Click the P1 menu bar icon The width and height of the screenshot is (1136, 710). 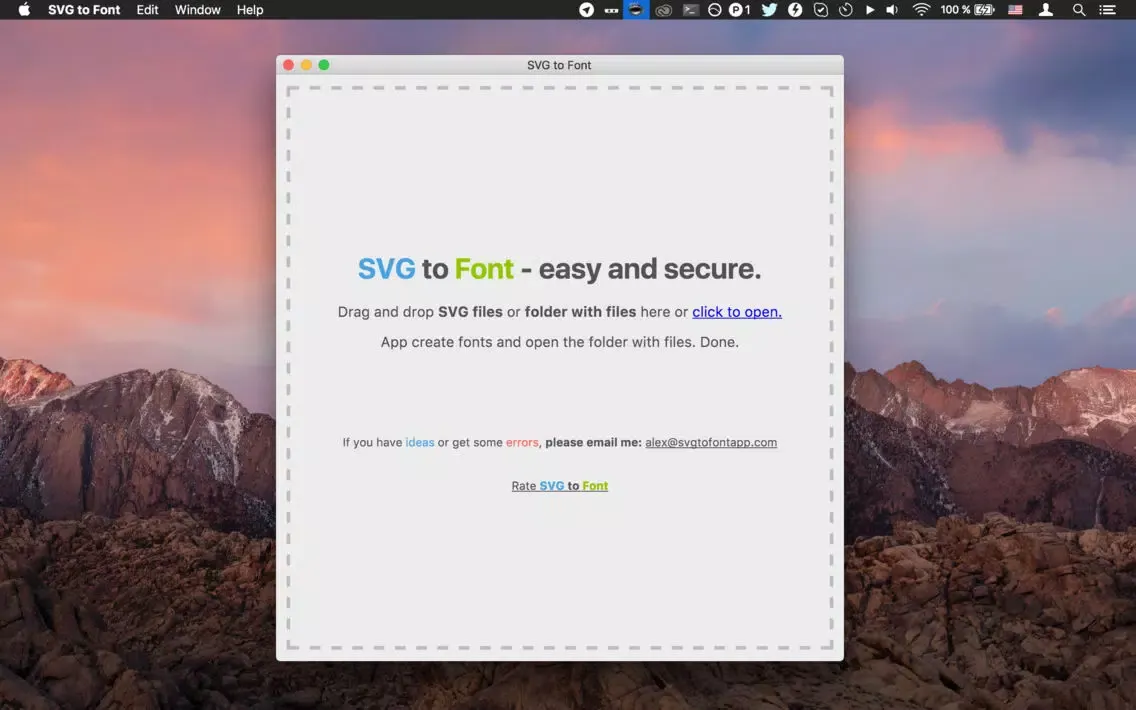[x=740, y=9]
